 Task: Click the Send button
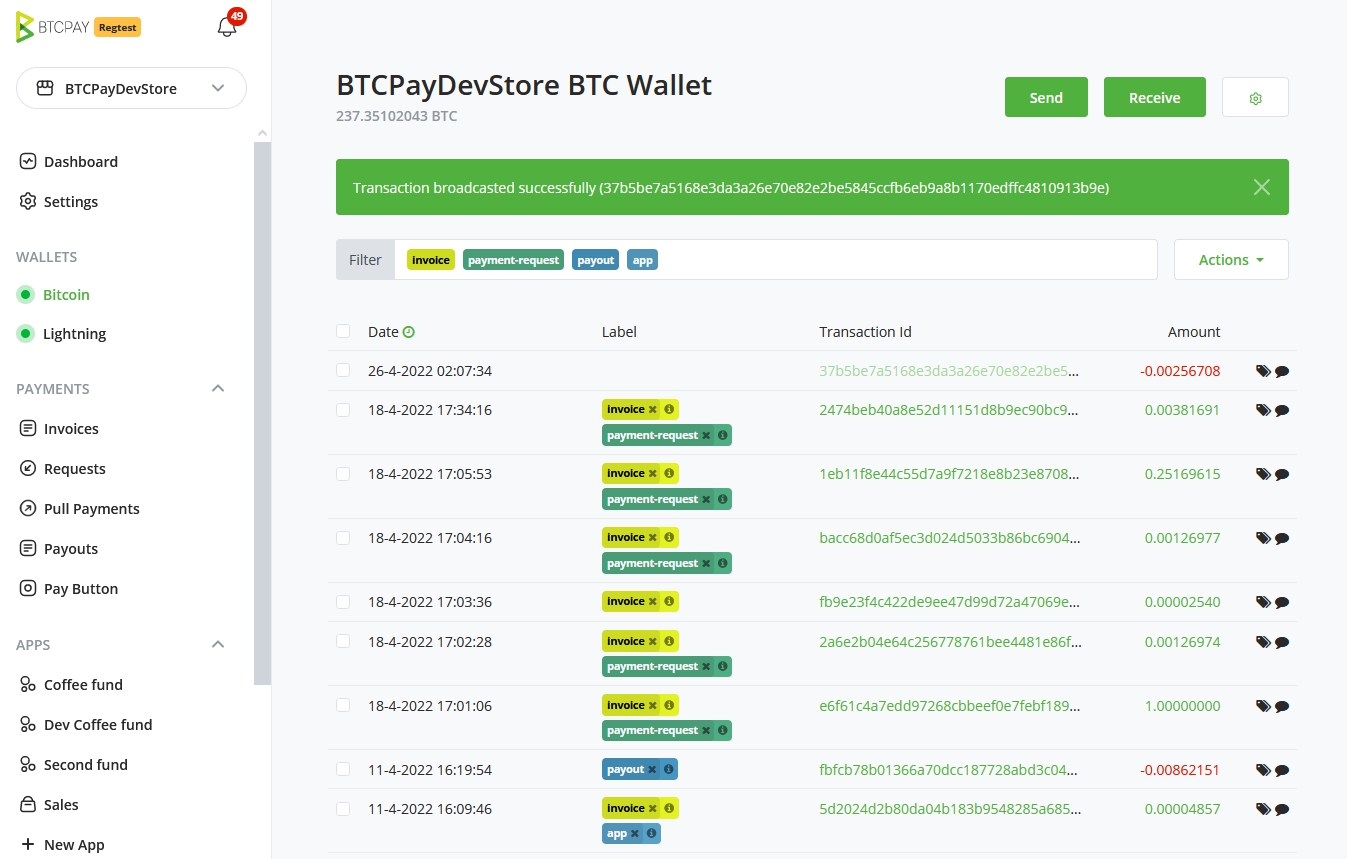pos(1045,97)
